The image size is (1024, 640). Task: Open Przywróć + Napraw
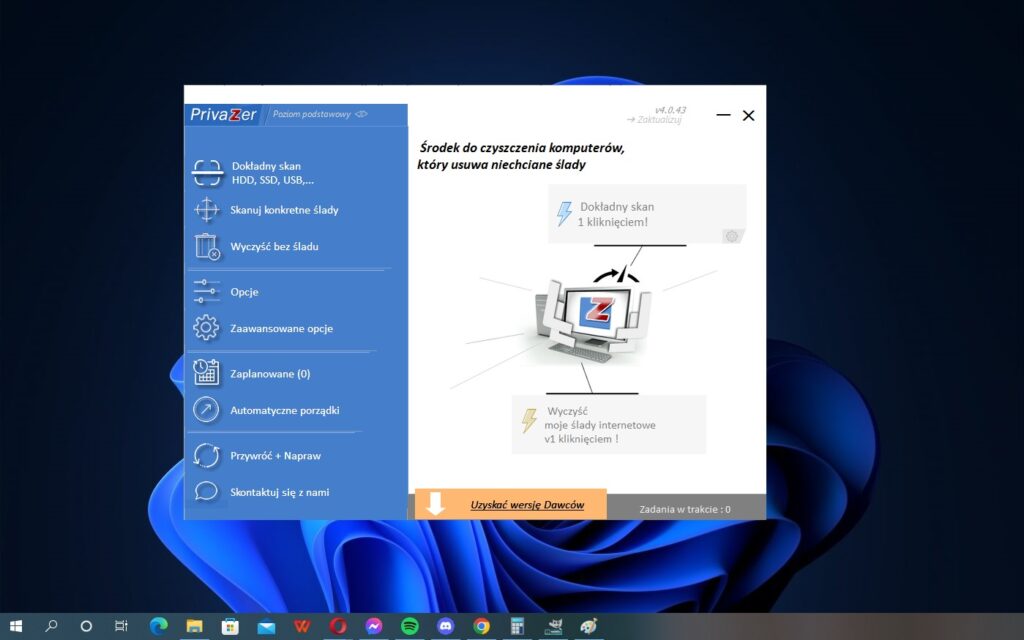click(276, 456)
